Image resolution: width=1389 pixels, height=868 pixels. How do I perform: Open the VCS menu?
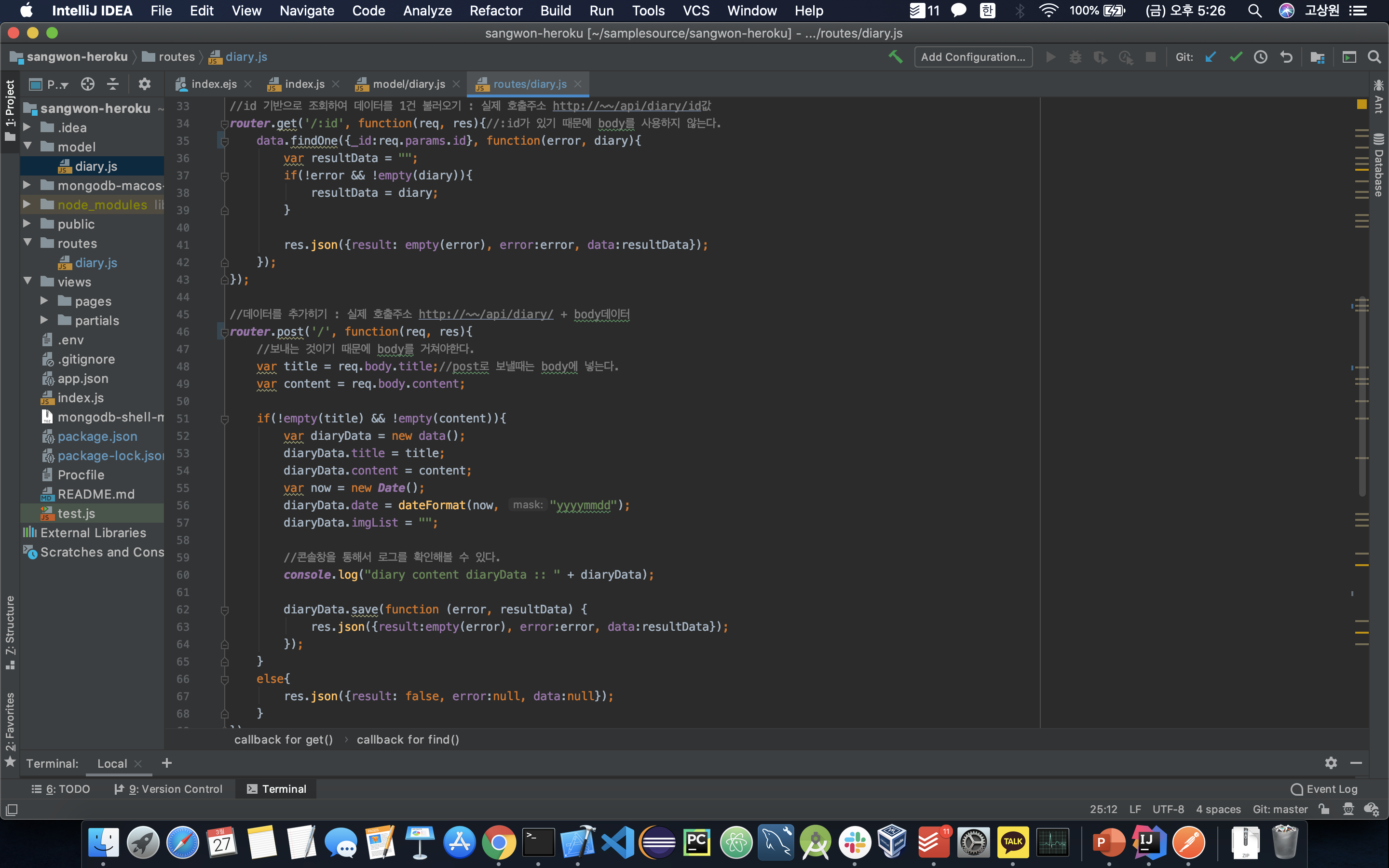695,10
